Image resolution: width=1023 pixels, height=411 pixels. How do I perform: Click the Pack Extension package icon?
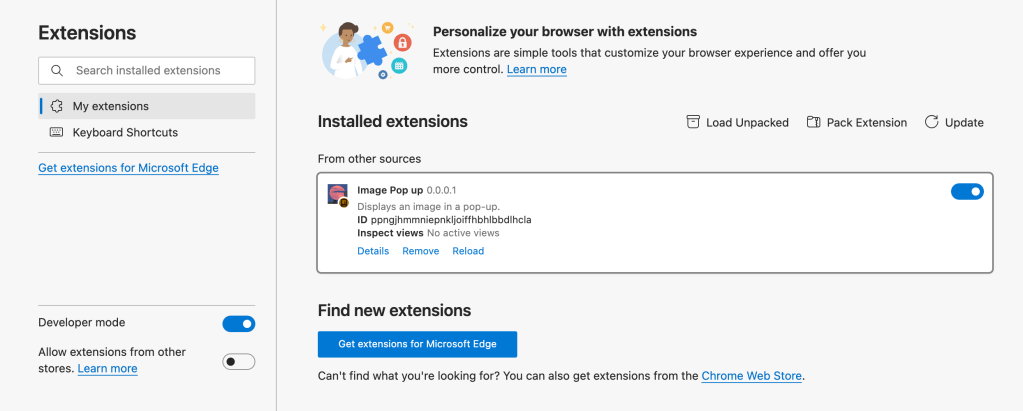(813, 122)
